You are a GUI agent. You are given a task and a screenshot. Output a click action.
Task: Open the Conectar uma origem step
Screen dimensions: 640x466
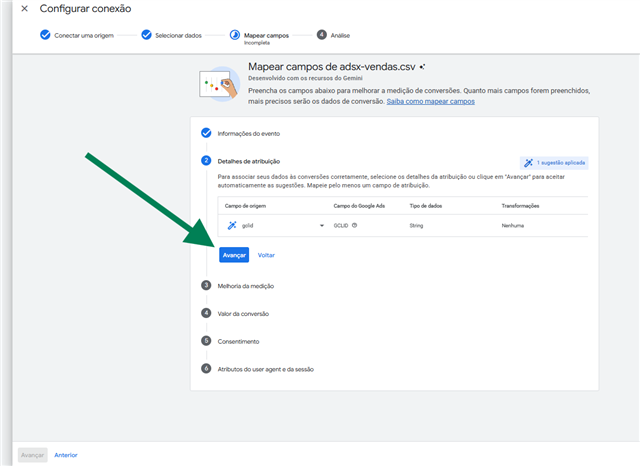(77, 36)
